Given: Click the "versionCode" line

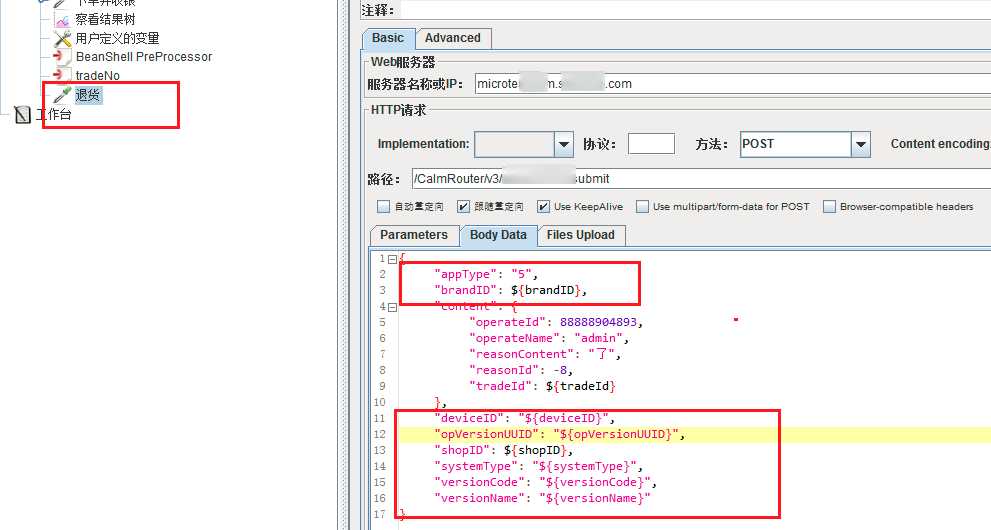Looking at the screenshot, I should click(545, 482).
